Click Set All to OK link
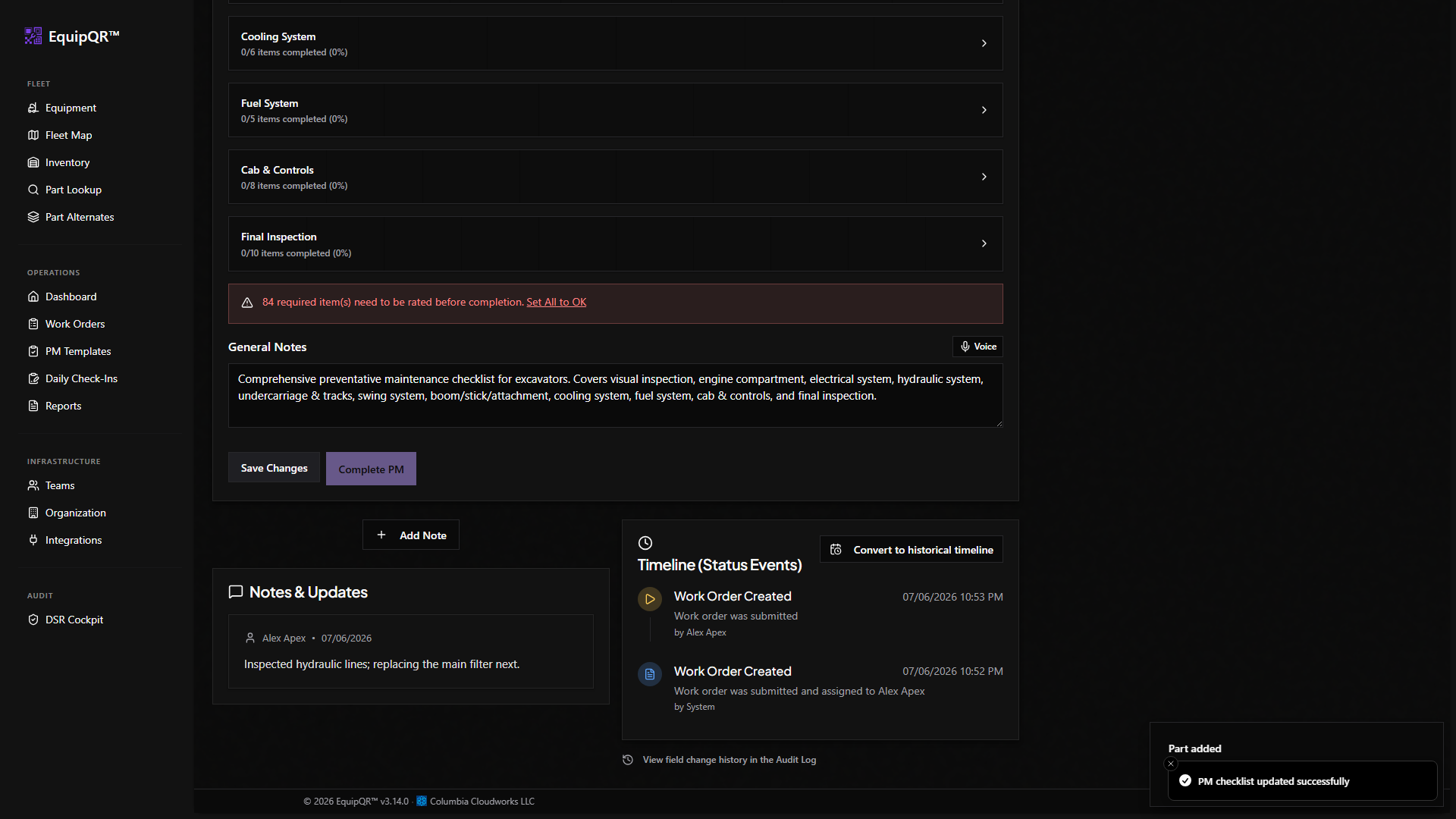Viewport: 1456px width, 819px height. click(556, 302)
